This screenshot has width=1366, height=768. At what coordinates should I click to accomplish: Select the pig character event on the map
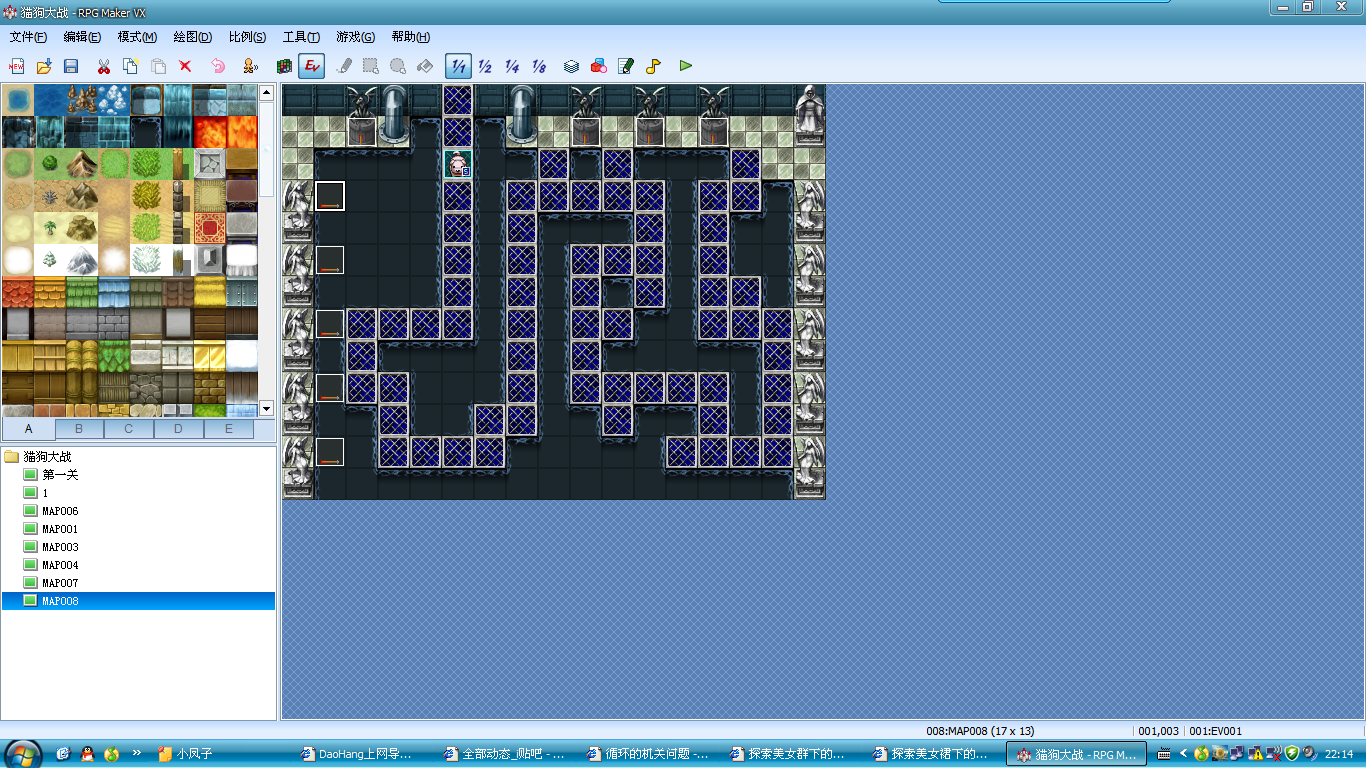[458, 164]
